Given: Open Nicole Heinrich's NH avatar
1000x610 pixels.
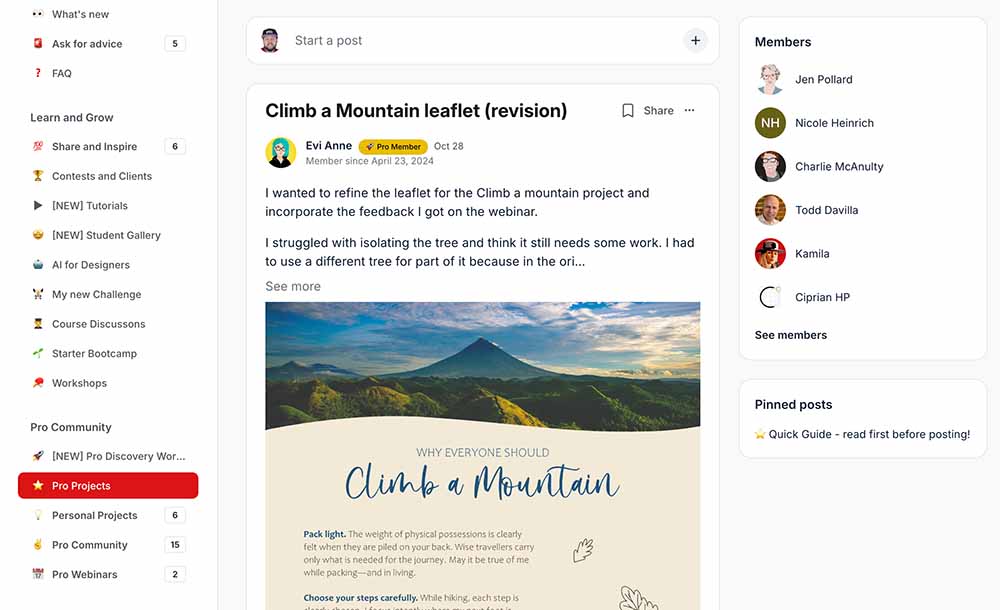Looking at the screenshot, I should 770,123.
